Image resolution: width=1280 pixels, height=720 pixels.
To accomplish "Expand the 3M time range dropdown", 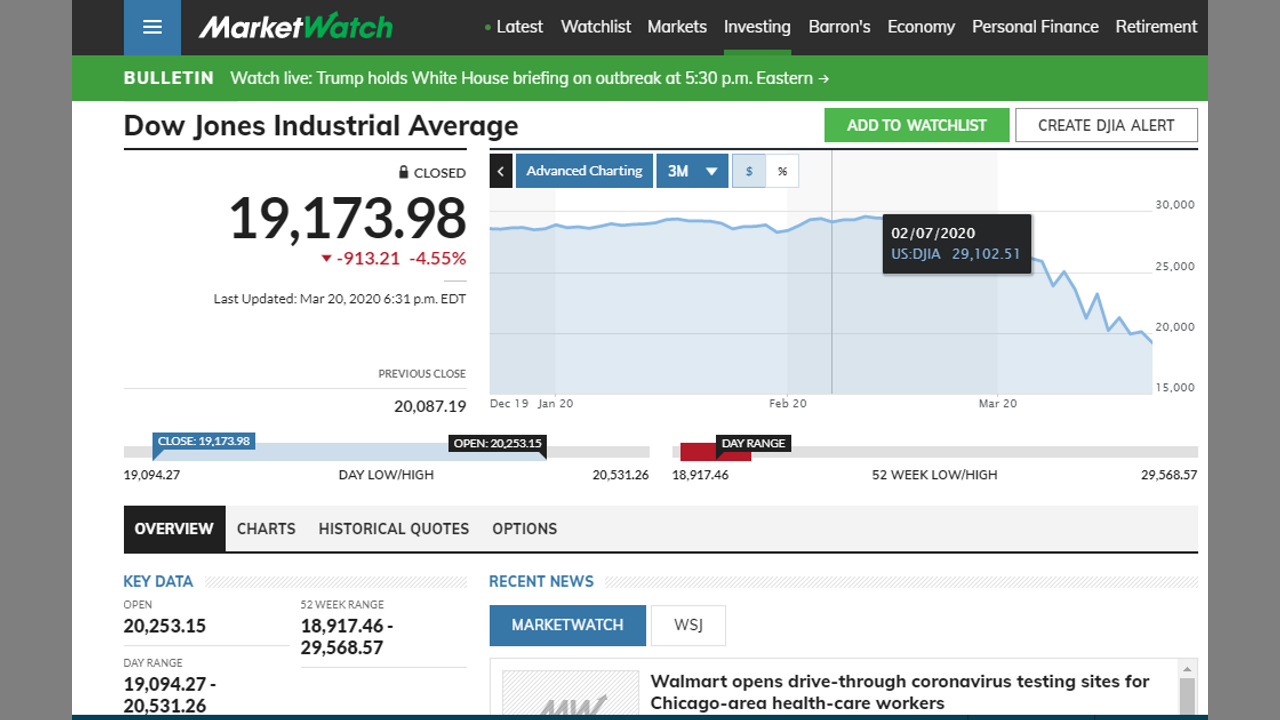I will point(692,171).
